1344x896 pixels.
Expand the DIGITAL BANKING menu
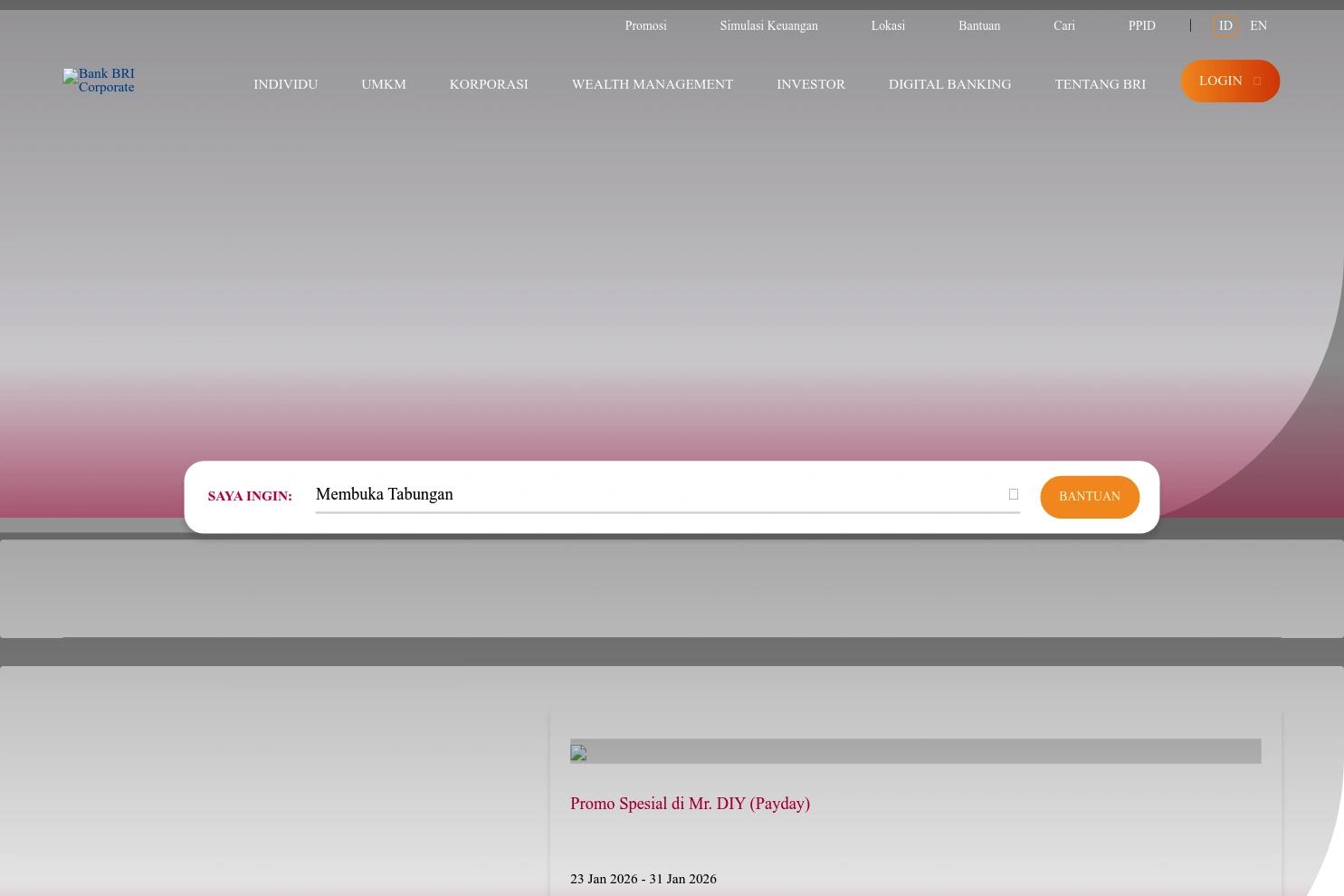[949, 84]
